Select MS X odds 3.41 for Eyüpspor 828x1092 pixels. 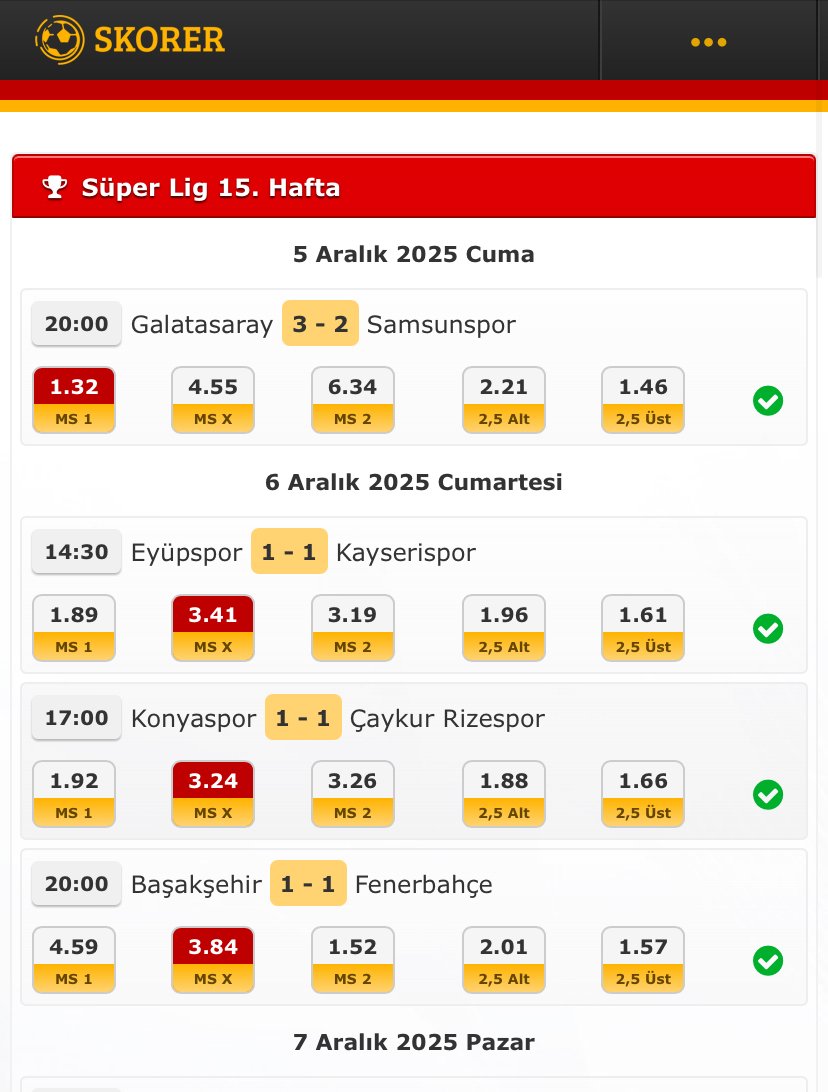point(213,628)
